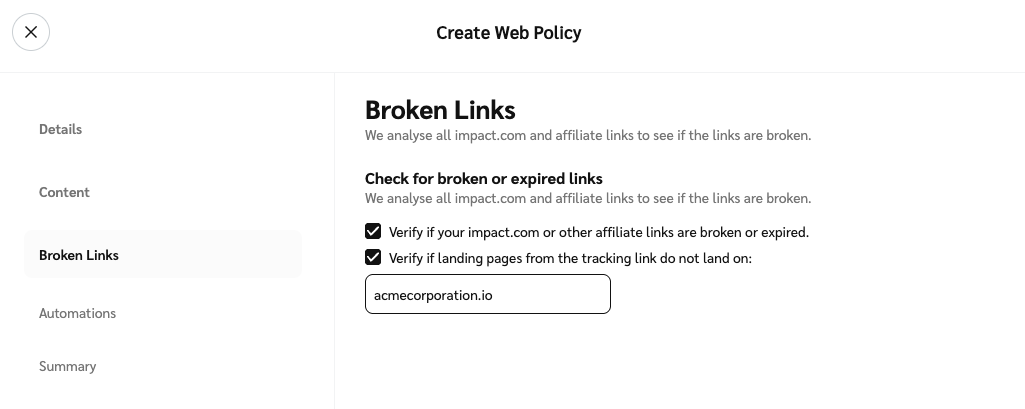Select the Broken Links sidebar step
The image size is (1025, 409).
(x=79, y=255)
